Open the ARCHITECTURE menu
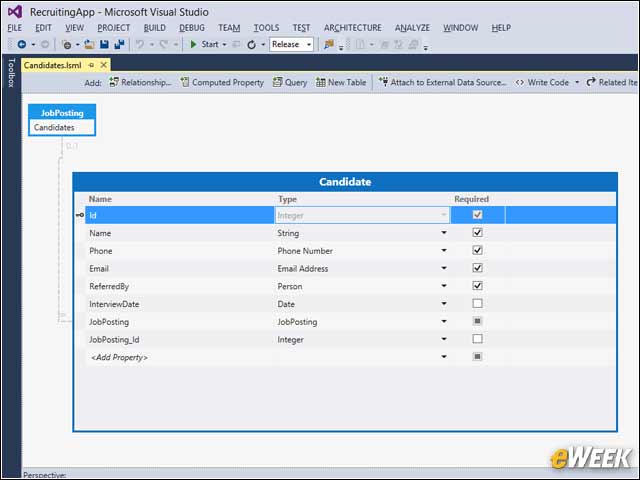 click(353, 28)
